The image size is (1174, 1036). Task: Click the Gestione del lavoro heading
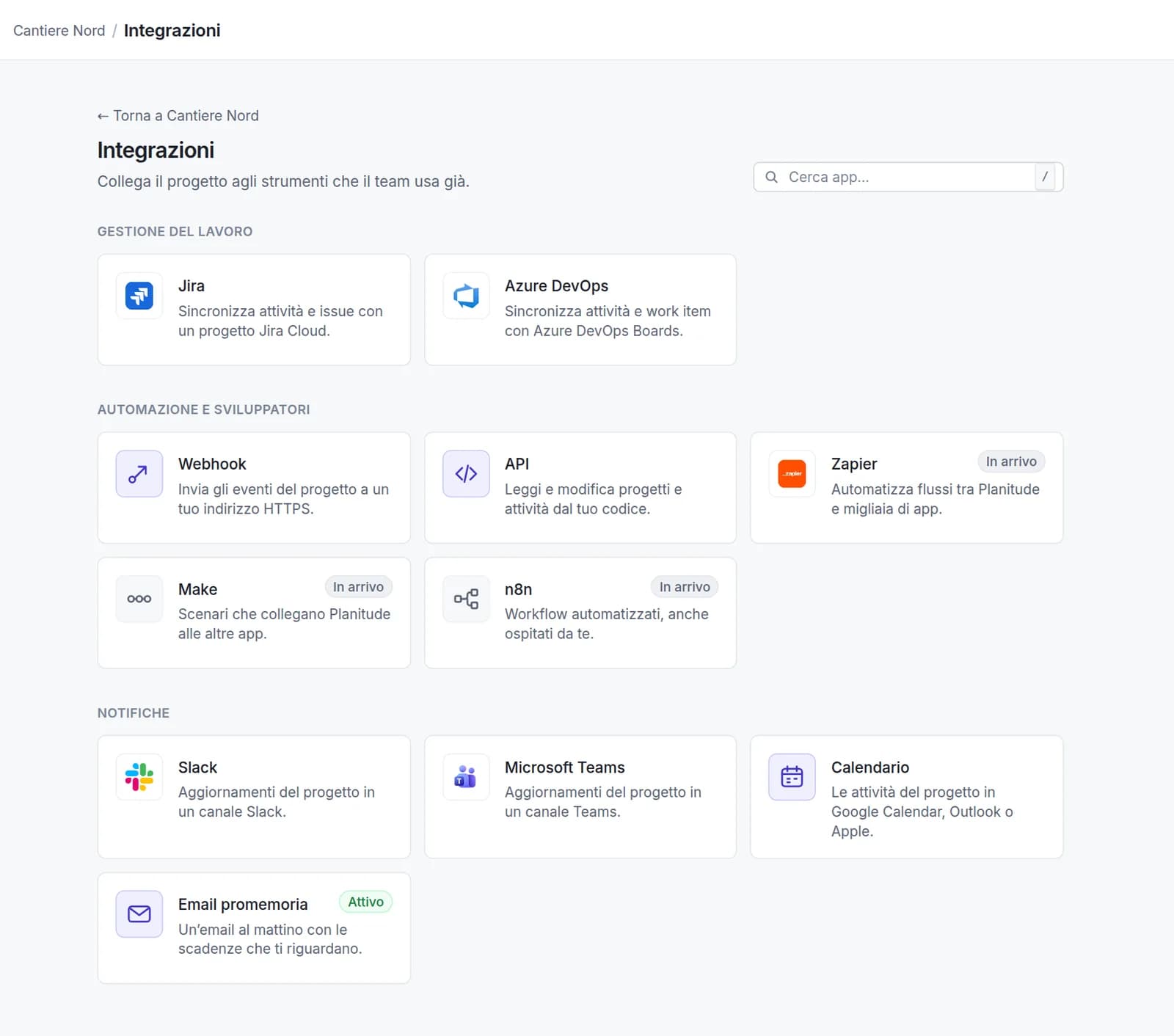pos(175,231)
